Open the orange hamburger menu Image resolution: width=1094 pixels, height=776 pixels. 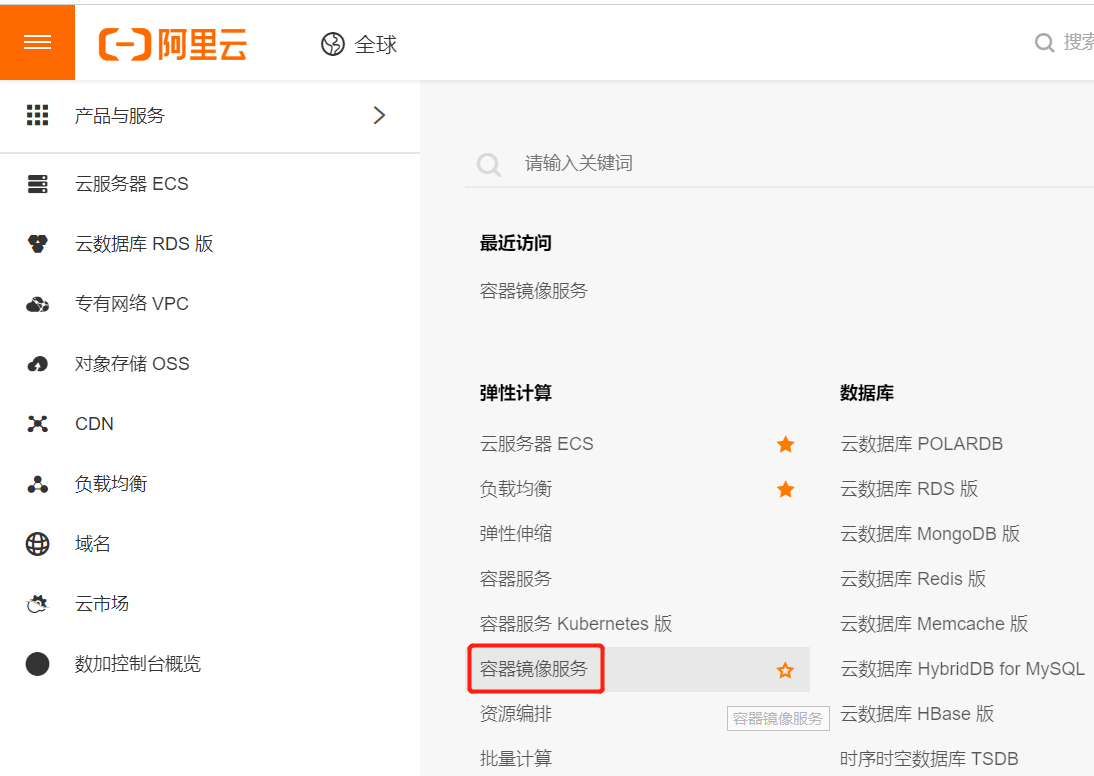tap(37, 43)
